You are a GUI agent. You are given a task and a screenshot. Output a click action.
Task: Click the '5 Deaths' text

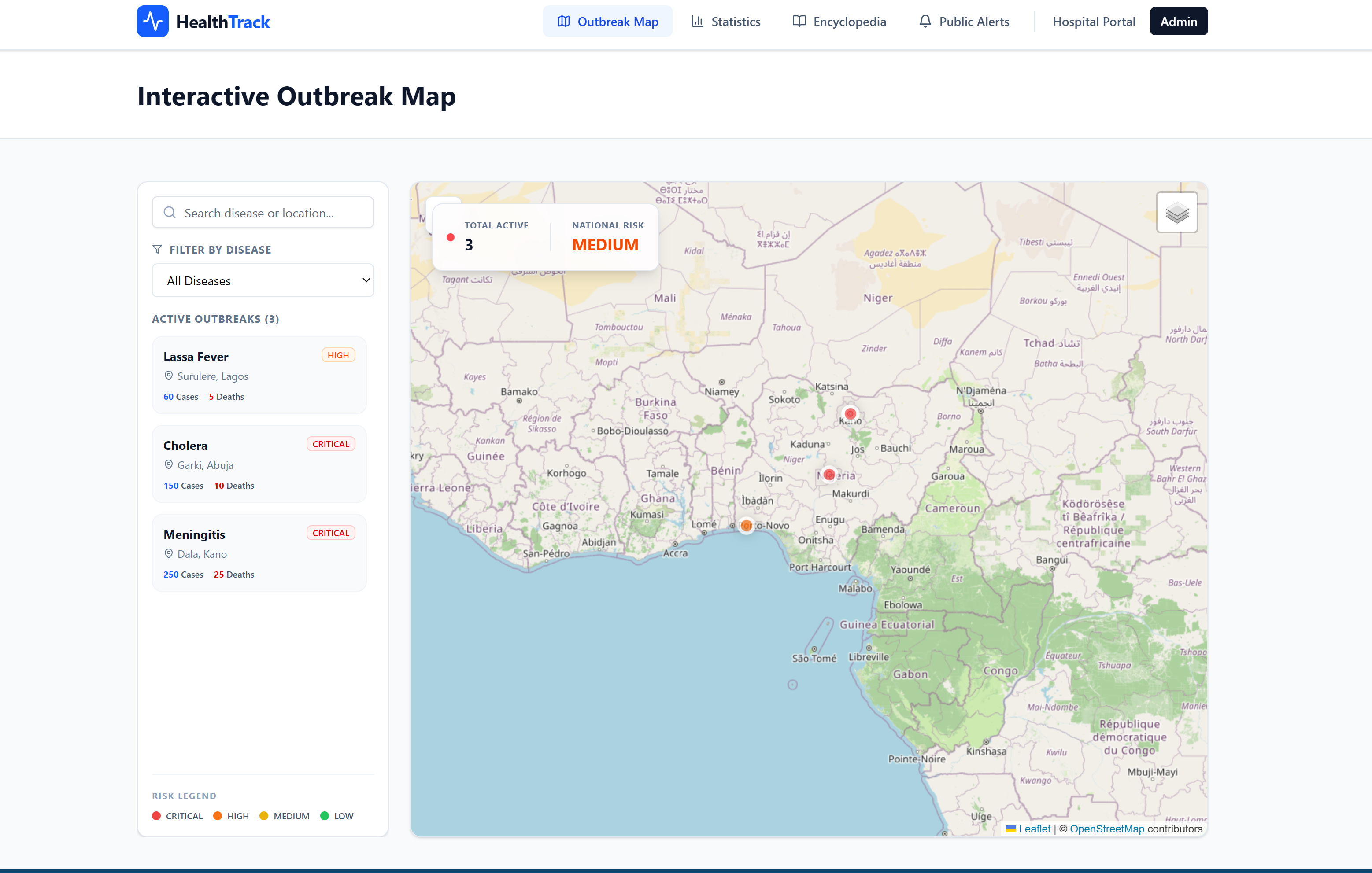[226, 396]
